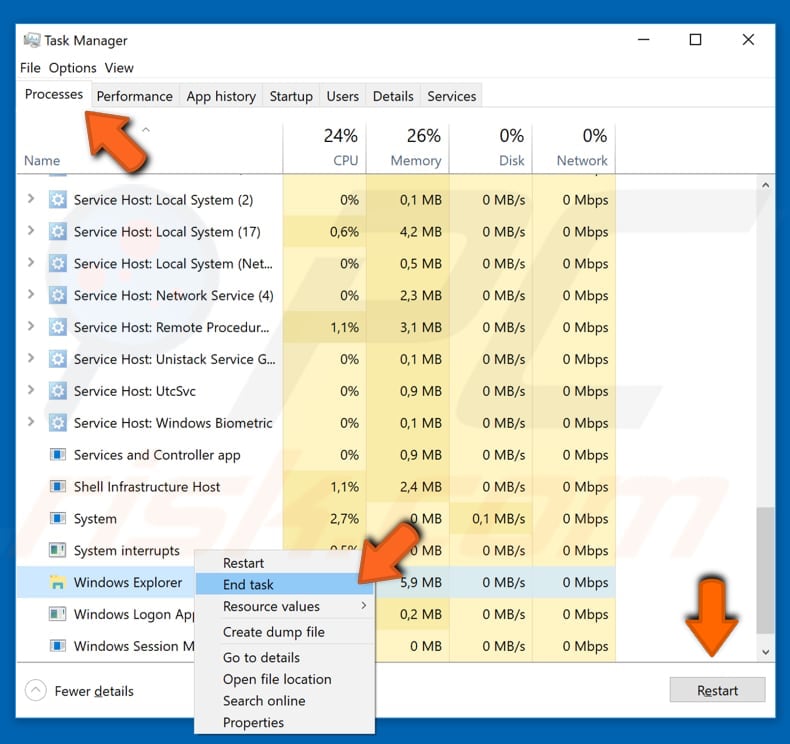Select the Shell Infrastructure Host process name
Screen dimensions: 790x744
point(147,487)
